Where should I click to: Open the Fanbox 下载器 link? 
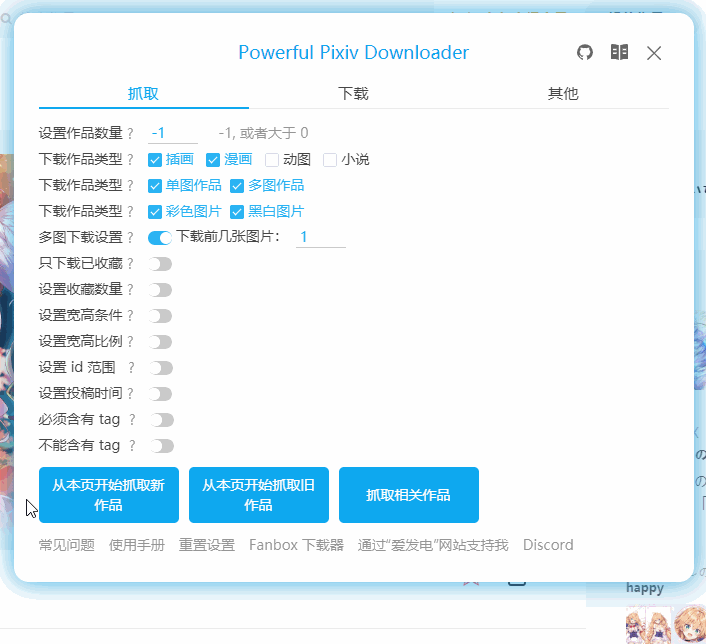click(296, 545)
